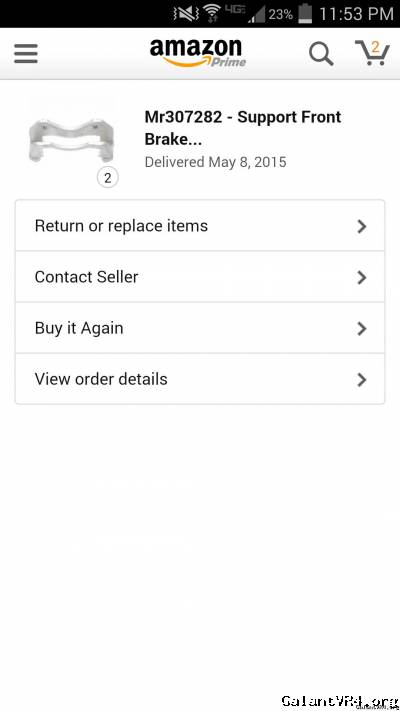Open Mr307282 Support Front Brake product title
Viewport: 400px width, 711px height.
point(243,128)
